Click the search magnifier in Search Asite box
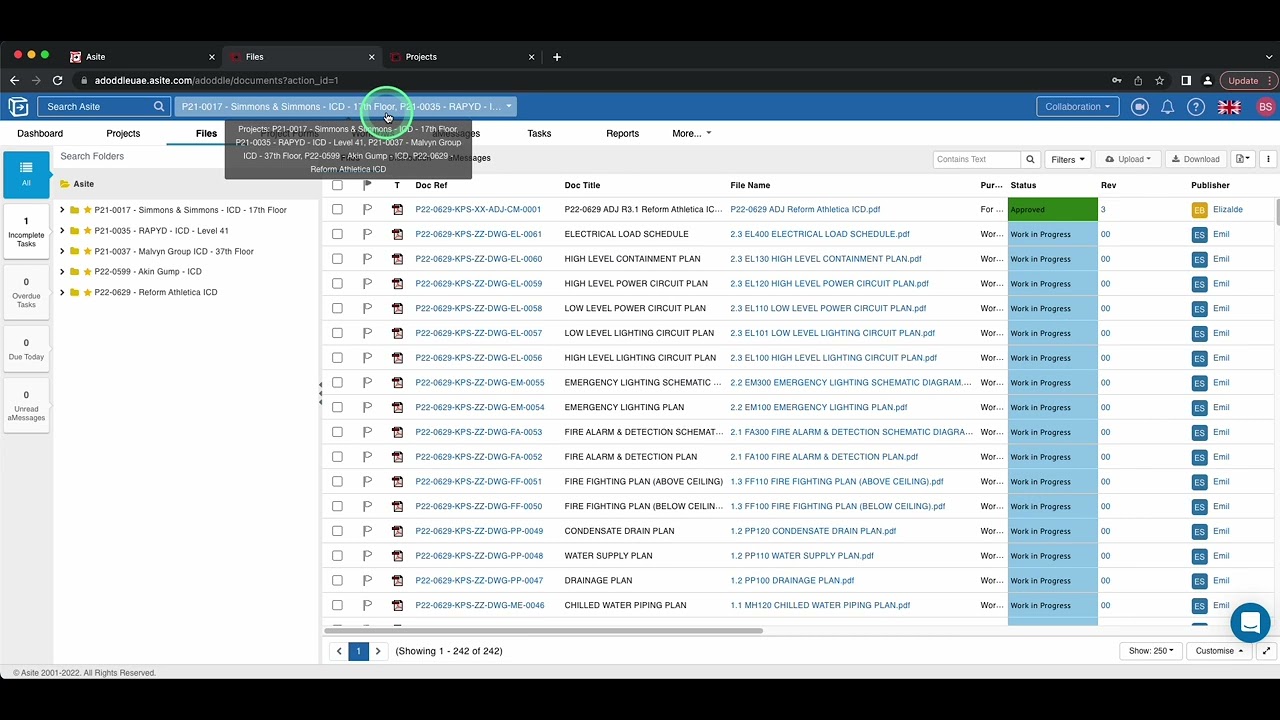This screenshot has width=1280, height=720. (158, 106)
